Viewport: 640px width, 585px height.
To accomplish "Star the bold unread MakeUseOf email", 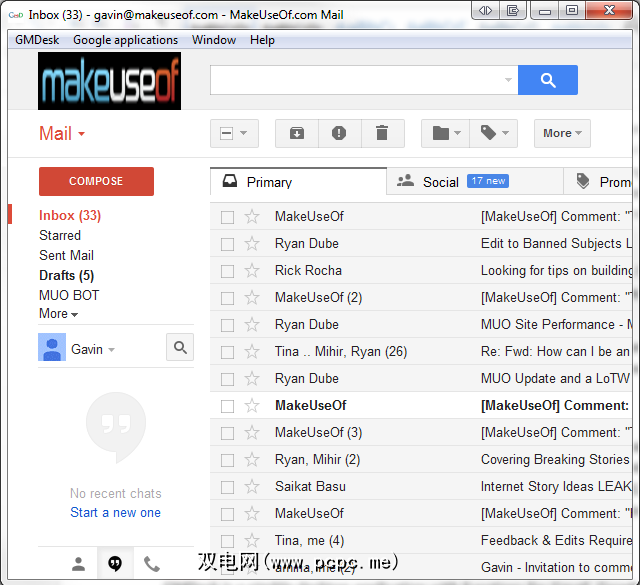I will pos(252,406).
